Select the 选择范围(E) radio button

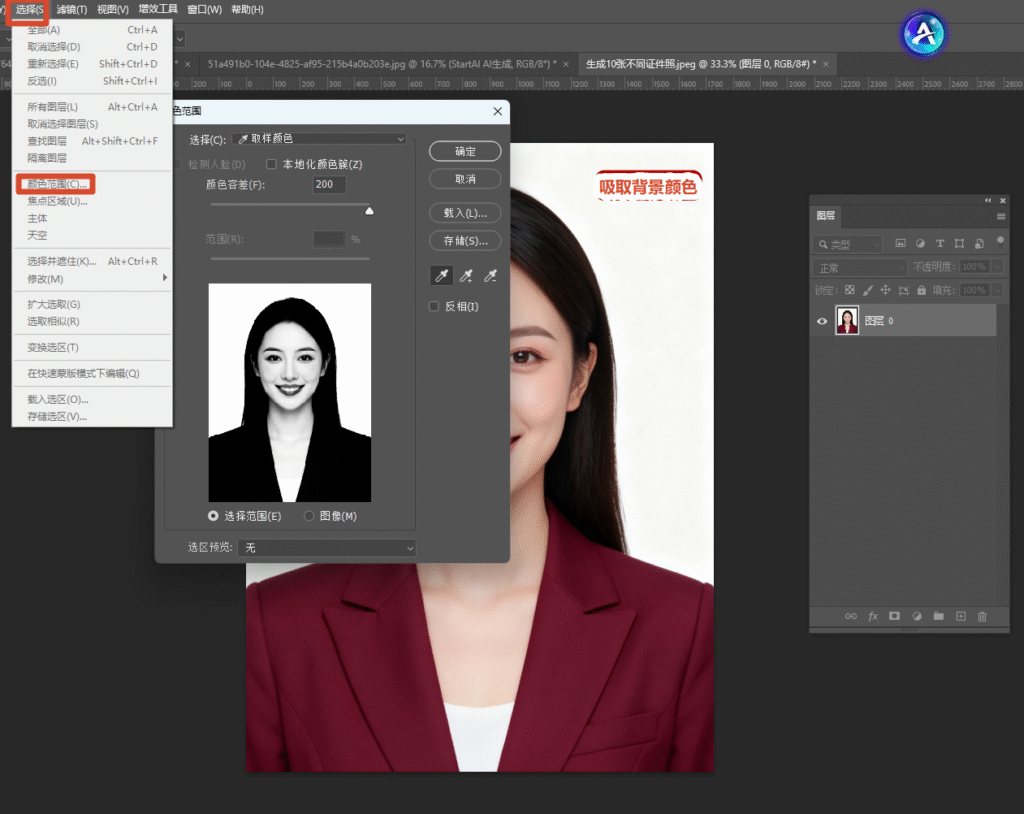[x=213, y=516]
